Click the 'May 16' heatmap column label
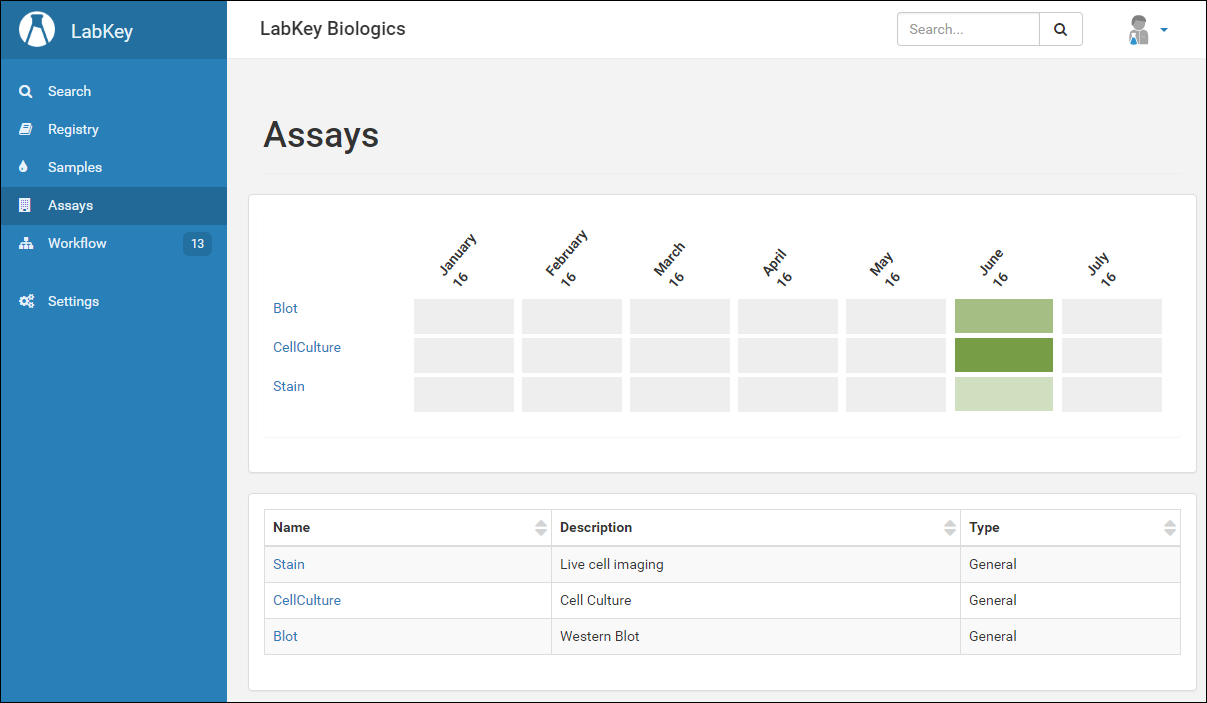The width and height of the screenshot is (1207, 703). click(x=887, y=269)
